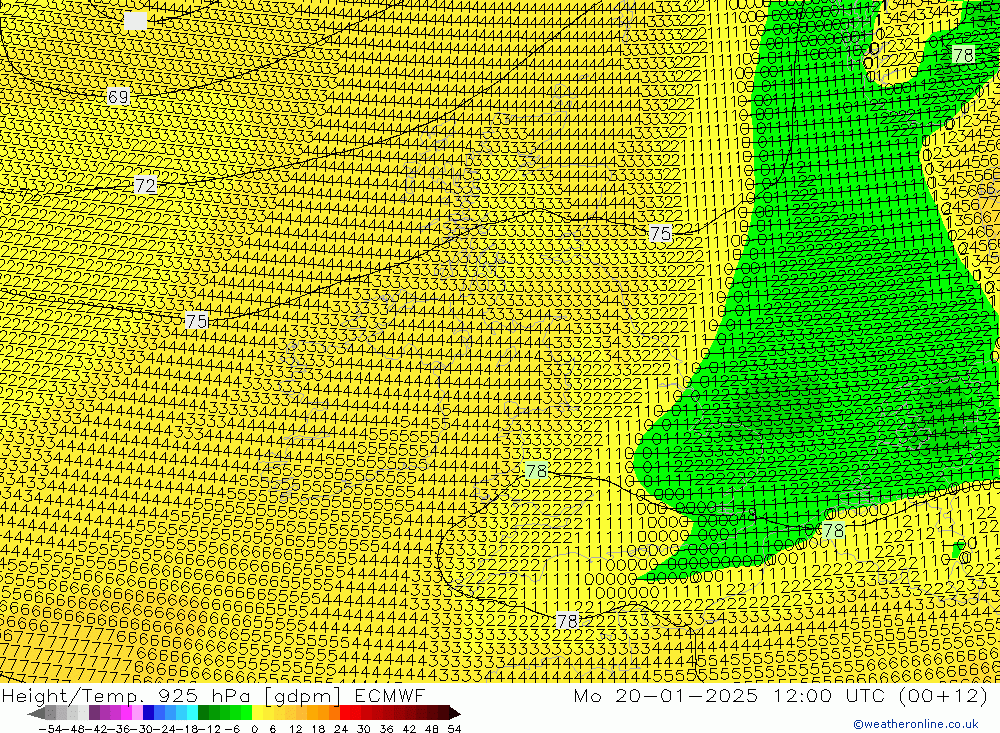This screenshot has height=733, width=1000.
Task: Pick the bright red swatch above 24 in legend
Action: click(x=345, y=713)
